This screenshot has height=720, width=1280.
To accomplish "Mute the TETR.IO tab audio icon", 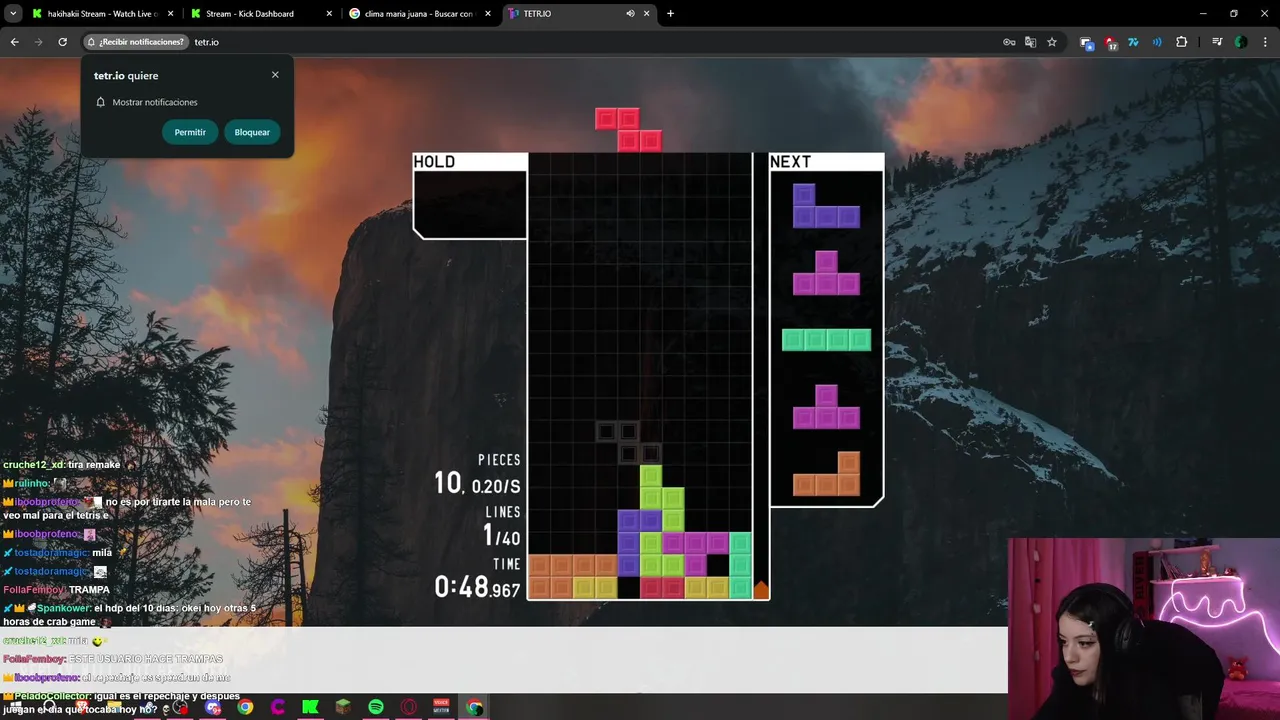I will [x=630, y=14].
